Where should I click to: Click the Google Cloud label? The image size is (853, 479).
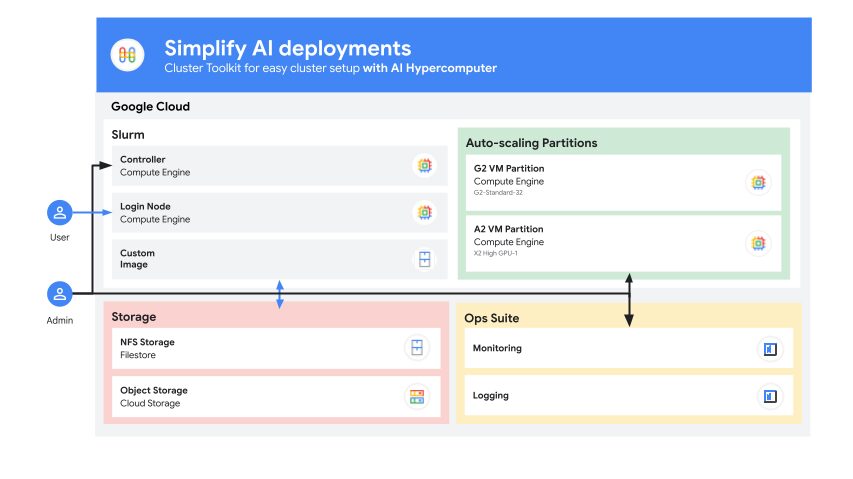[150, 106]
